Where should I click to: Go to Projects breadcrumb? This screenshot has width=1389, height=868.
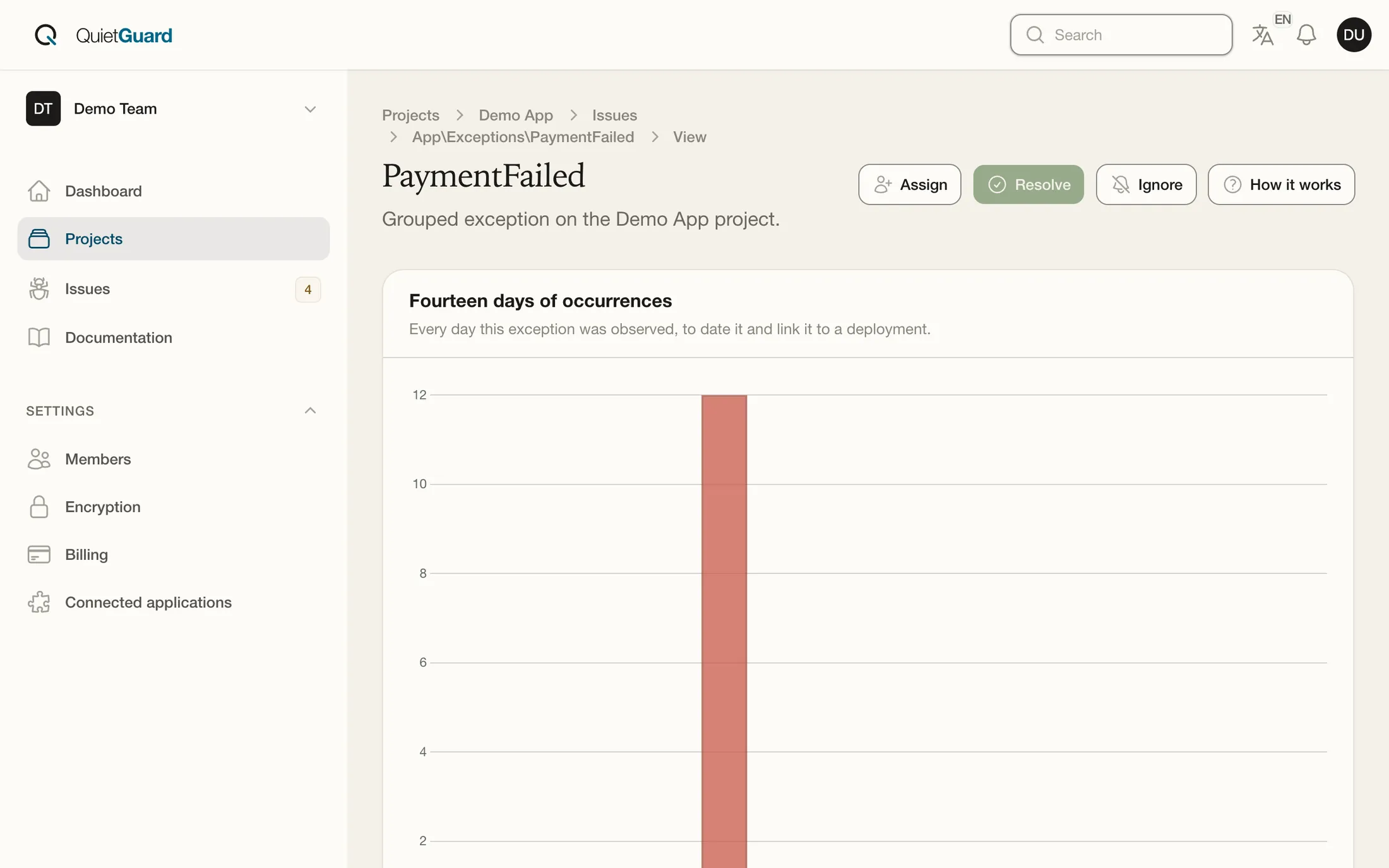(x=410, y=115)
